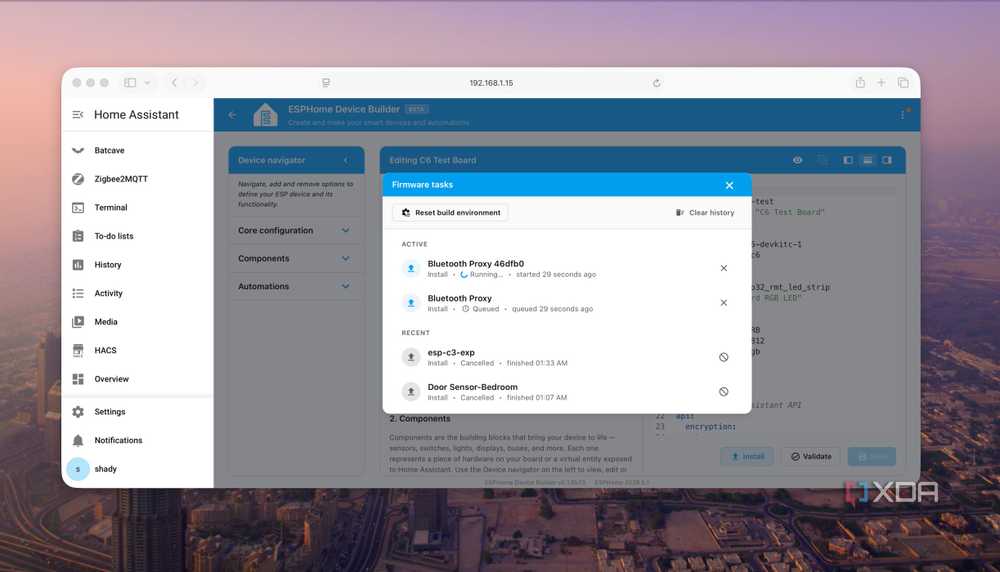
Task: Click upload icon of Door Sensor-Bedroom task
Action: [411, 392]
